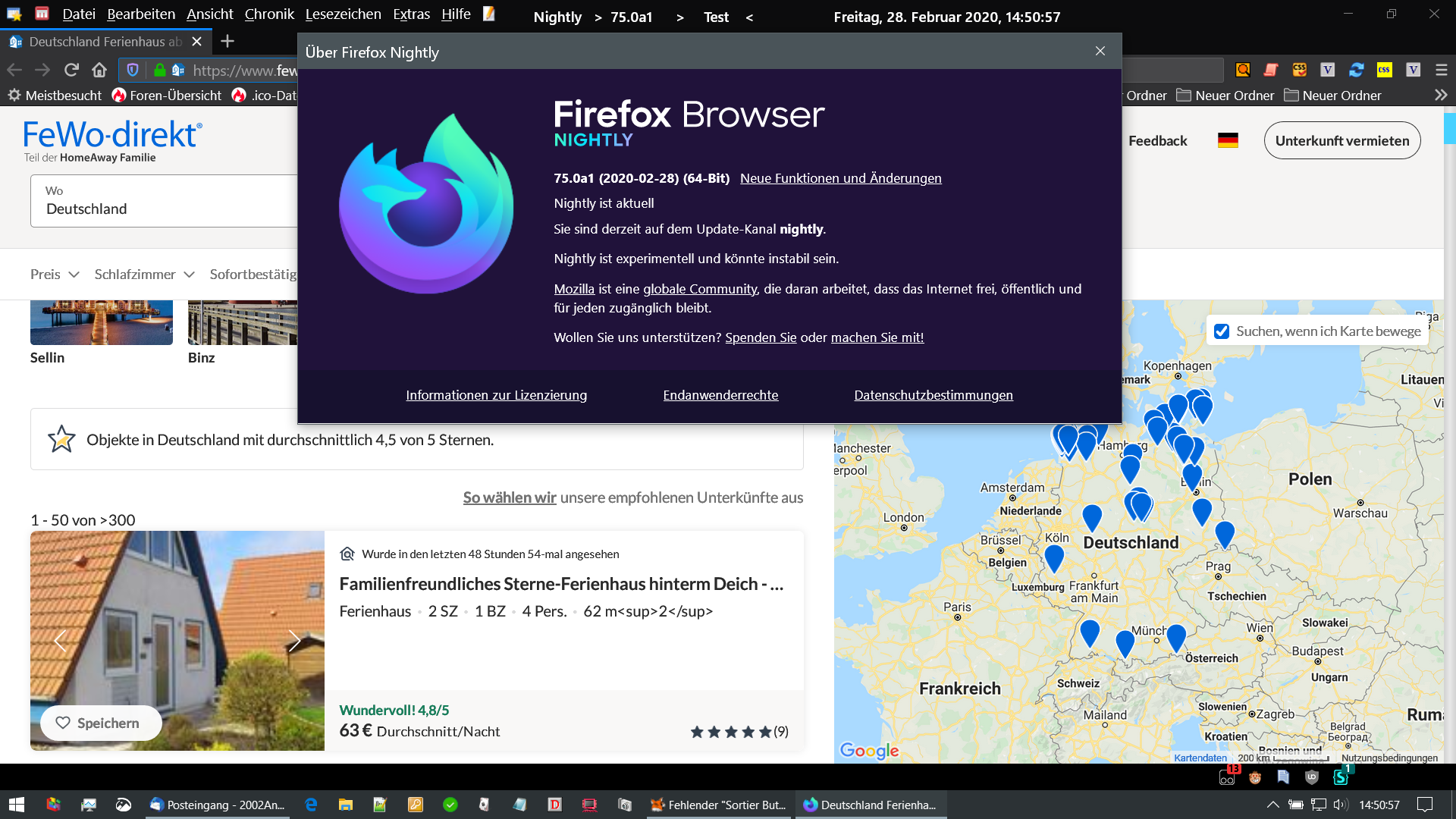Click the tracking protection shield icon
The image size is (1456, 819).
(133, 70)
